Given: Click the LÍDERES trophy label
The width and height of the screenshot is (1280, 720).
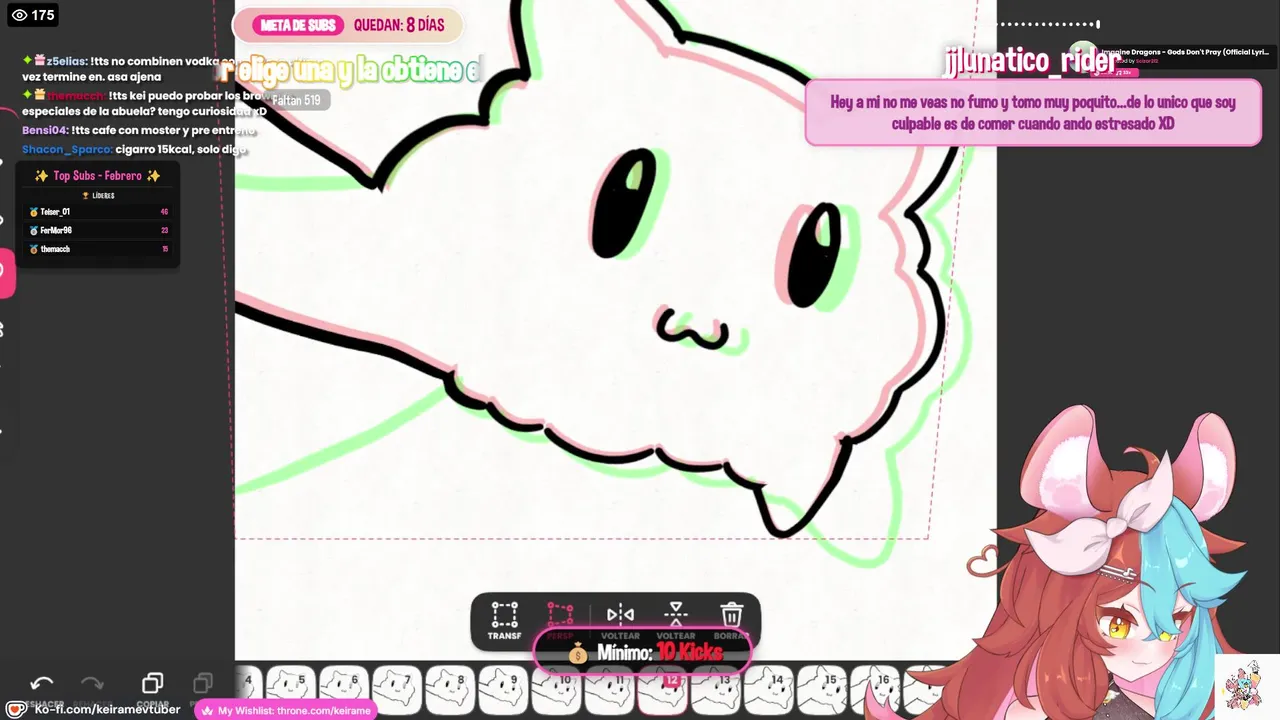Looking at the screenshot, I should [x=98, y=196].
